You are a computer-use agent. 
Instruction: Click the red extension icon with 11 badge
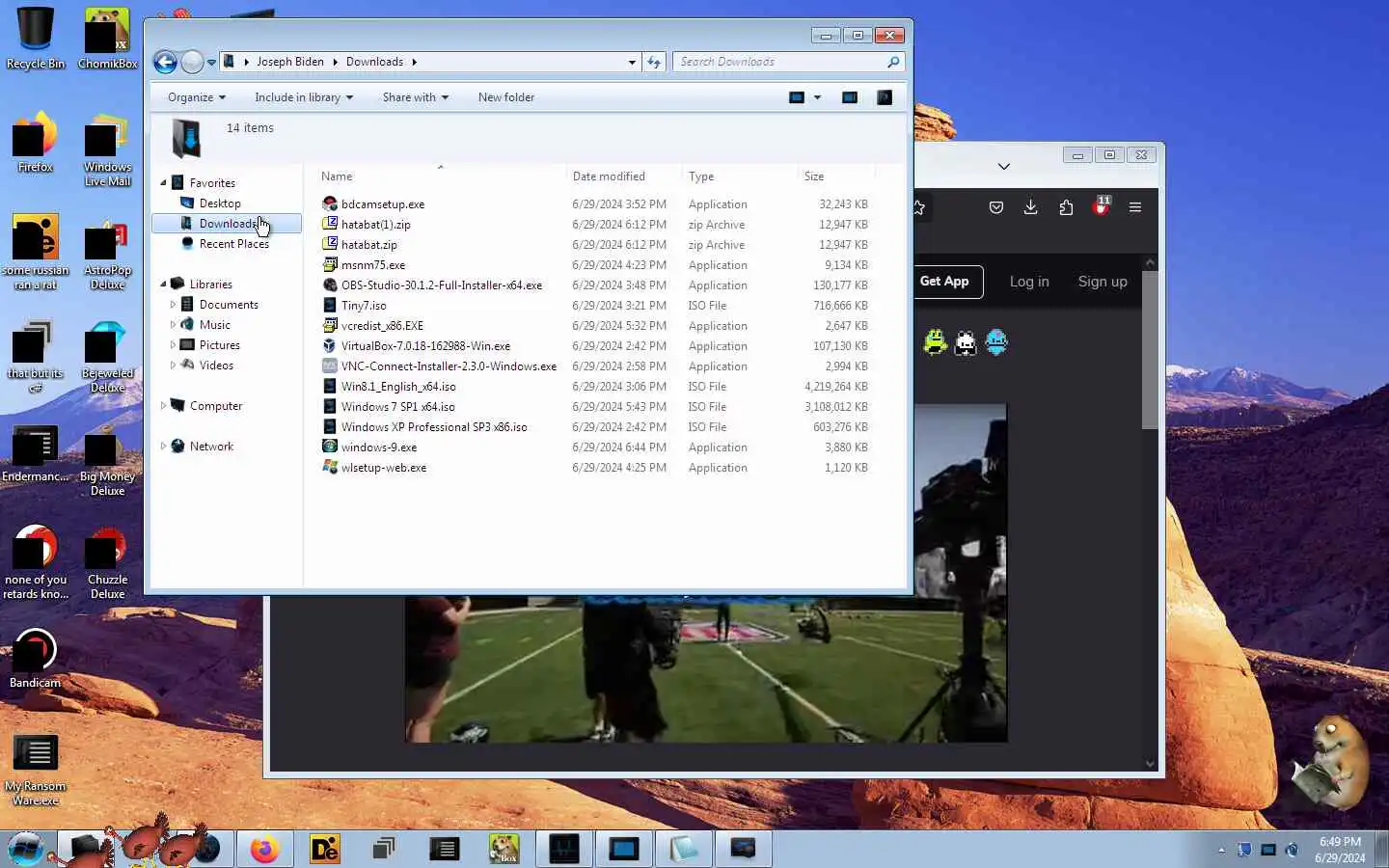[x=1102, y=205]
